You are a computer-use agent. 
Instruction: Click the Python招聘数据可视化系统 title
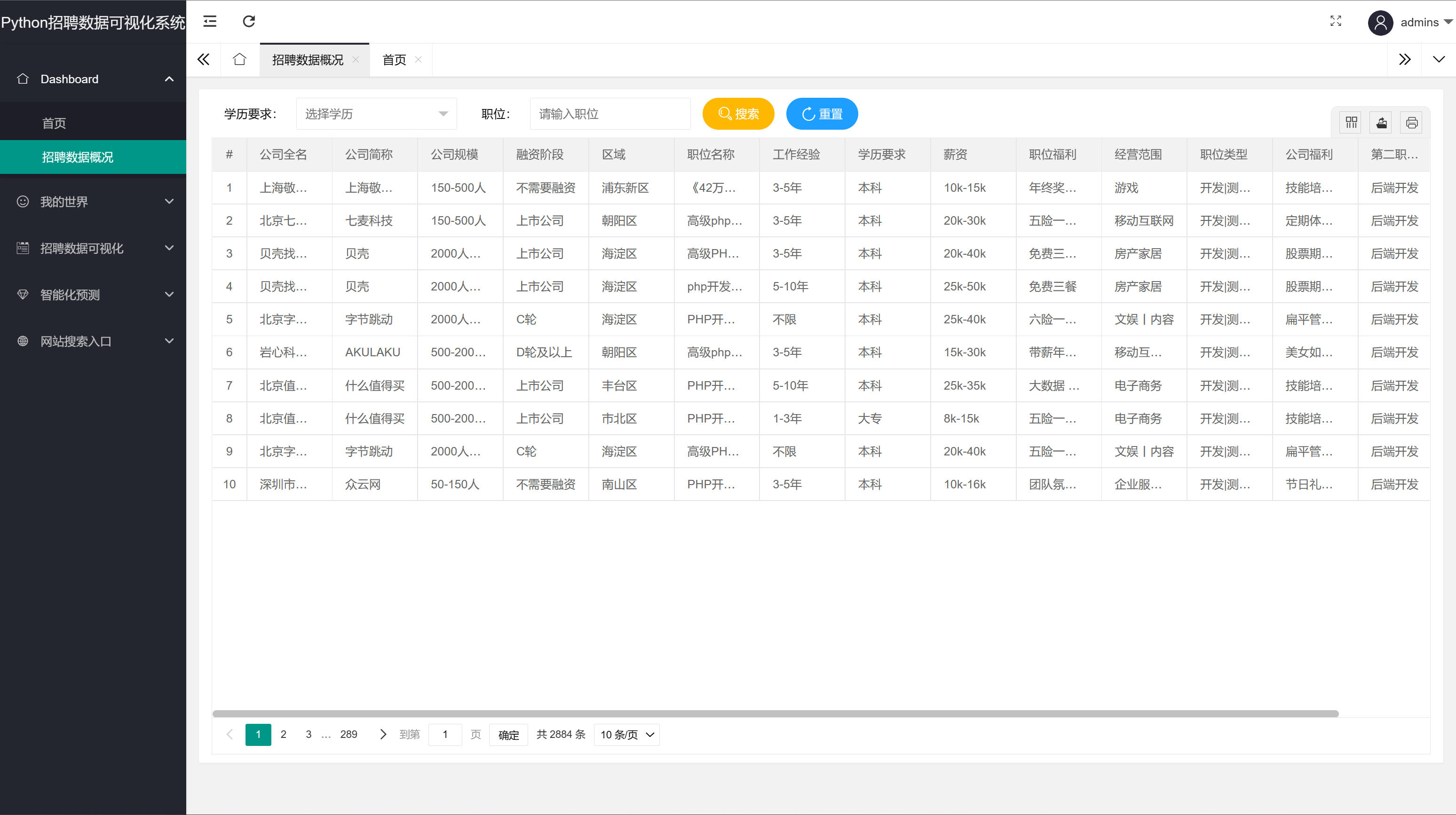coord(93,23)
